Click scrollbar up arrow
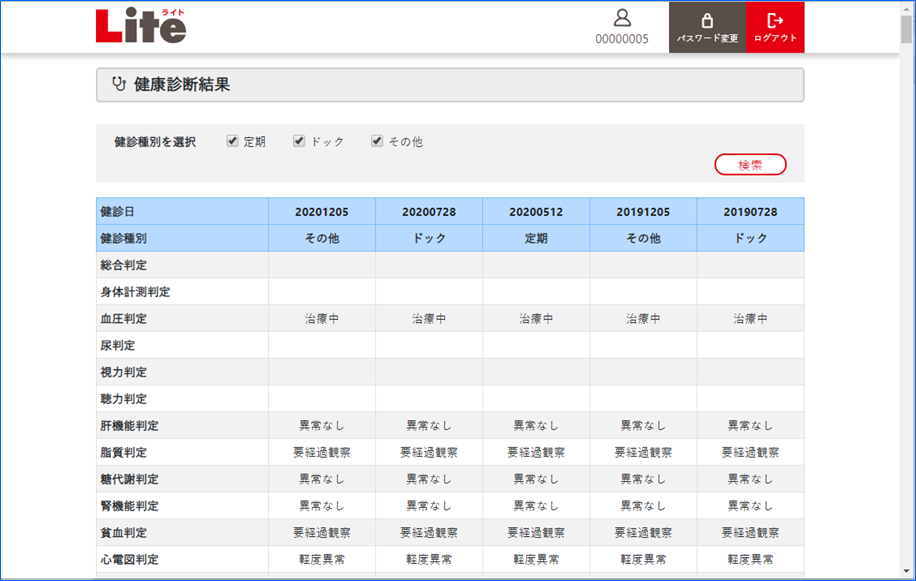The width and height of the screenshot is (916, 581). [x=906, y=8]
